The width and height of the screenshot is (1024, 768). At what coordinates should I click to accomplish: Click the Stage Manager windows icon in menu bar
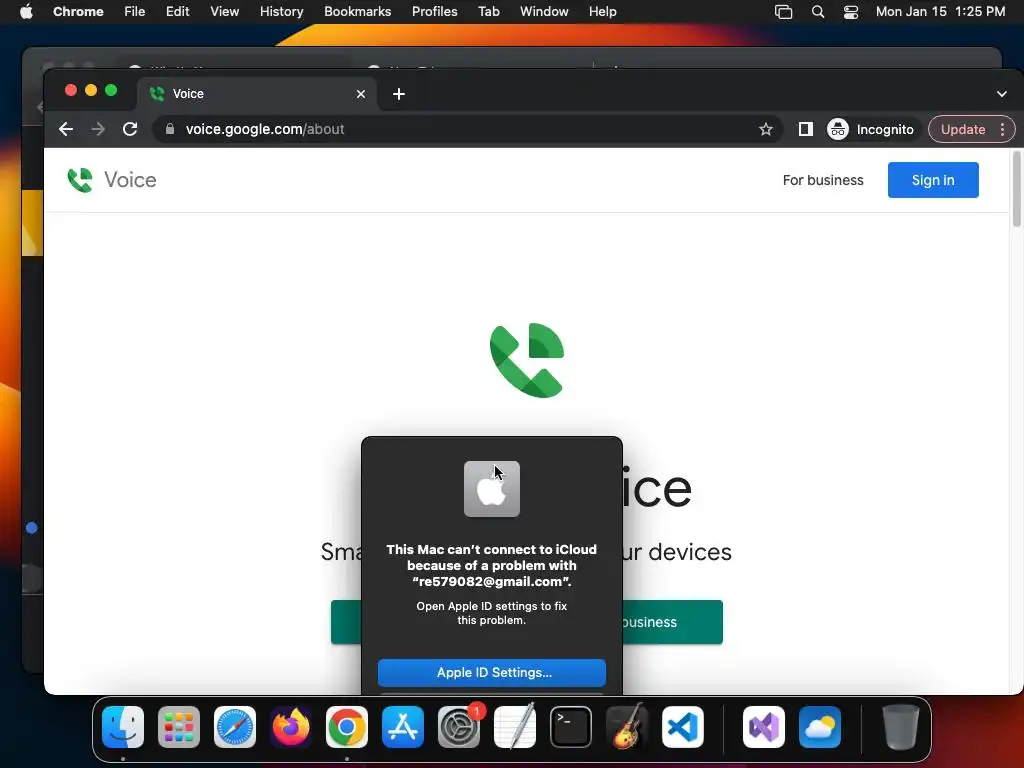point(783,12)
